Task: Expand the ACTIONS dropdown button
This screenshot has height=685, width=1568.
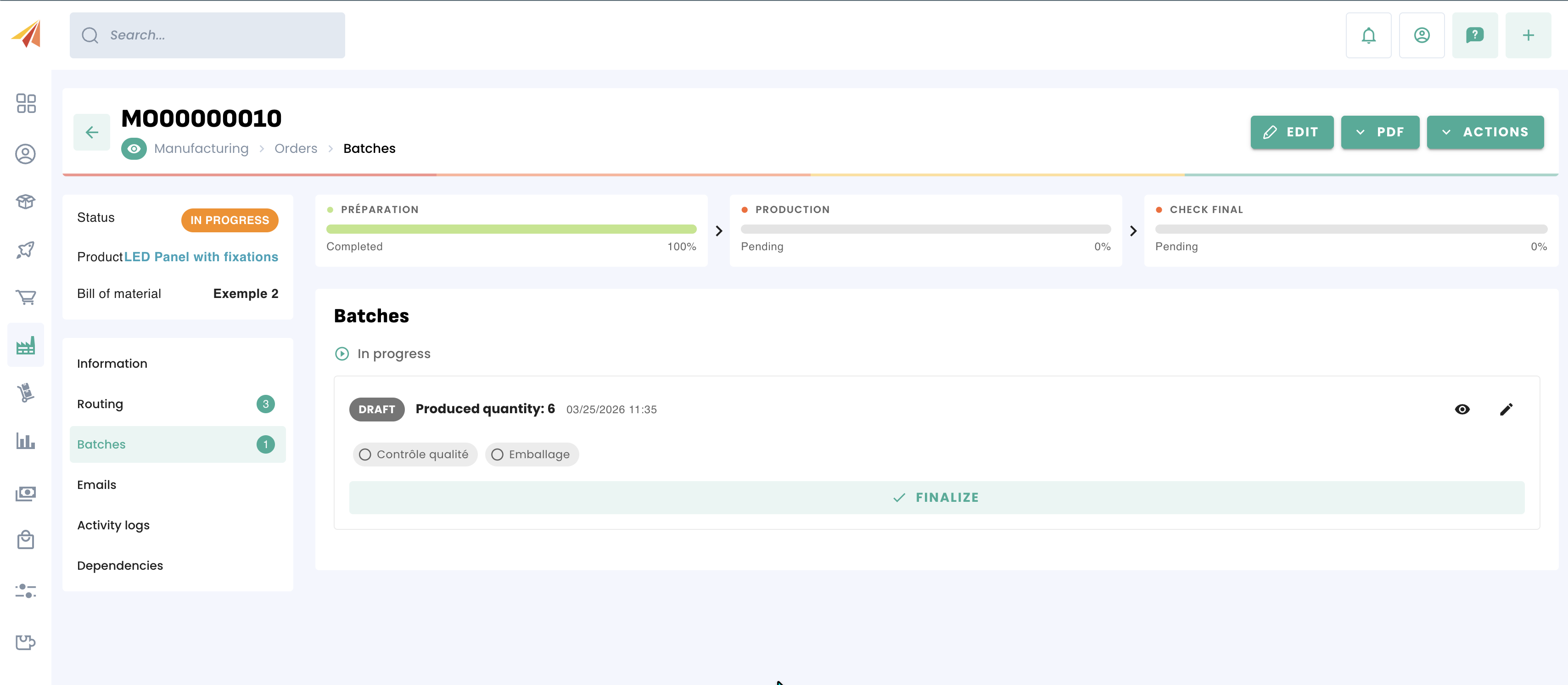Action: [1484, 132]
